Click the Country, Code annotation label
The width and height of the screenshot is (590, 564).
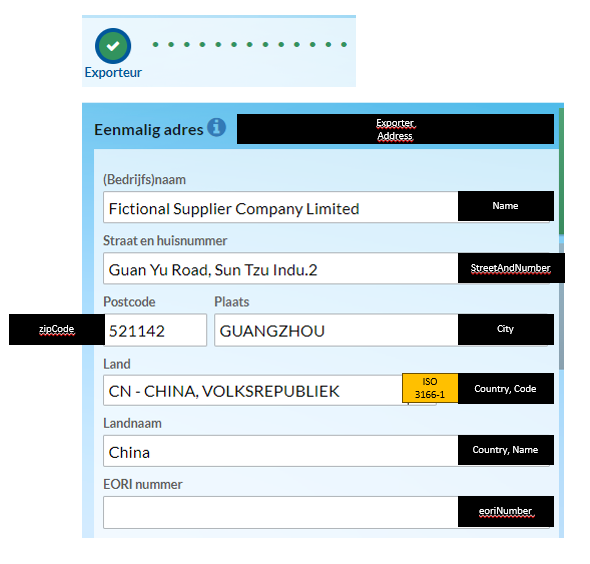click(x=506, y=388)
